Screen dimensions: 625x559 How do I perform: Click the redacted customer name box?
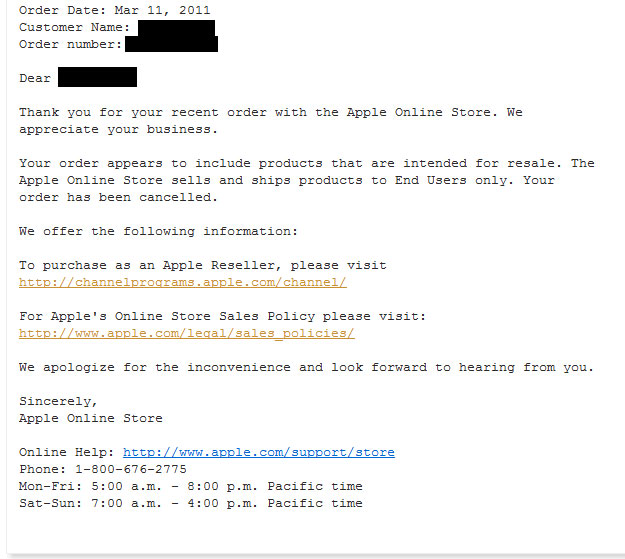tap(175, 27)
